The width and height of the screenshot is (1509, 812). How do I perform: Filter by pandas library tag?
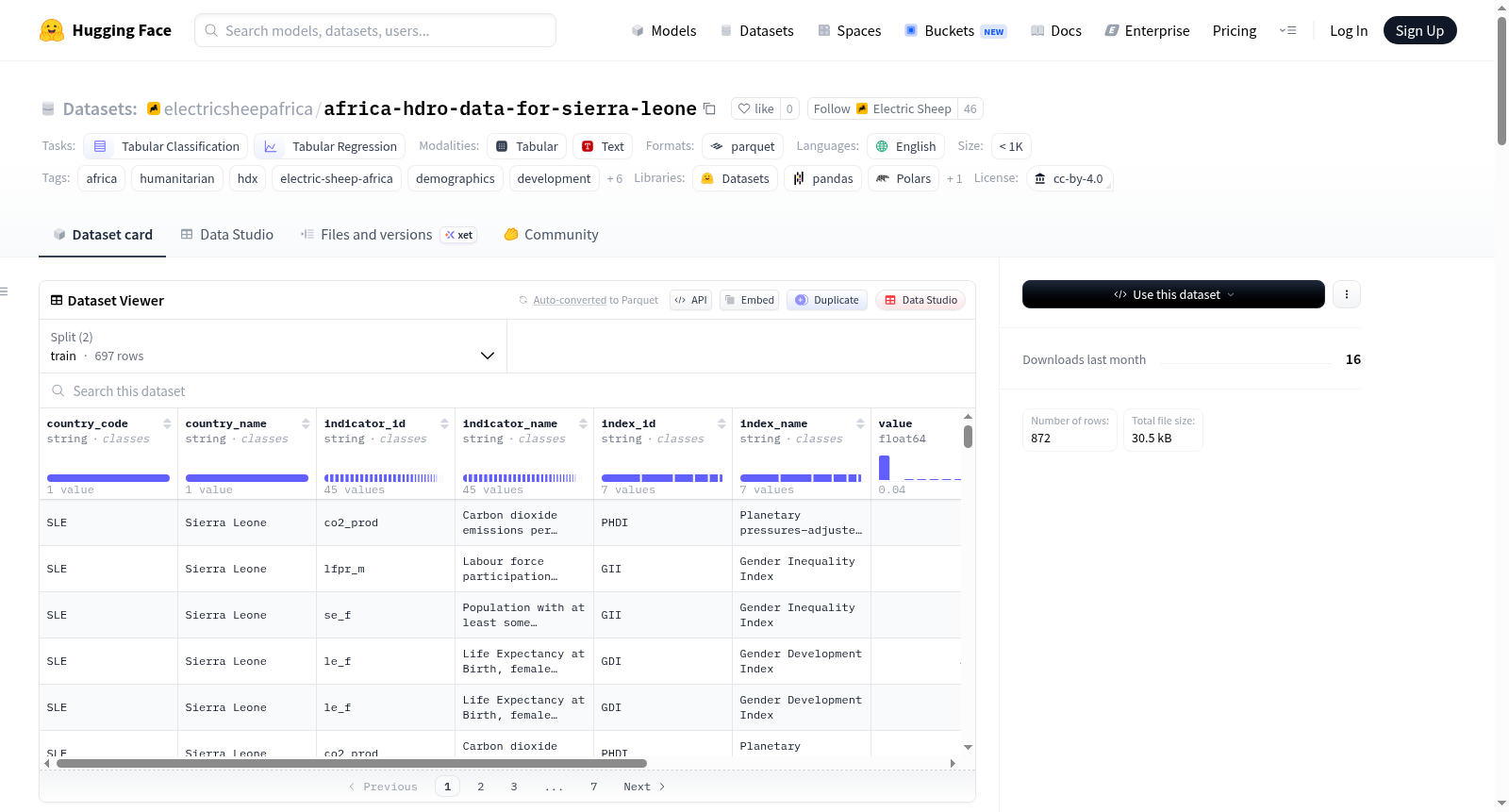point(822,178)
